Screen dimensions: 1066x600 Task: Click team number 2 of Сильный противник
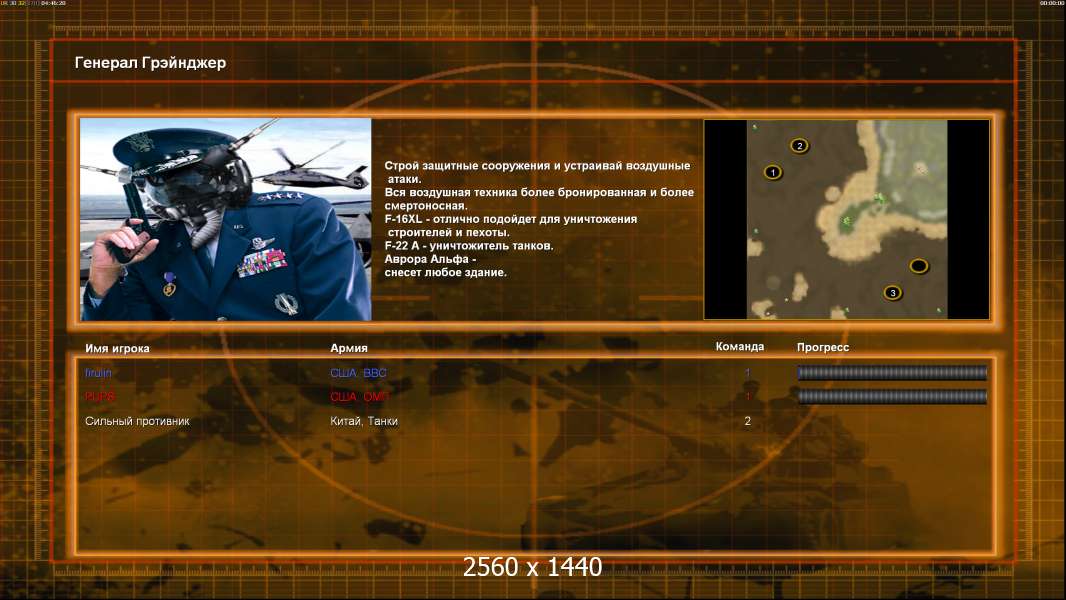pyautogui.click(x=747, y=421)
